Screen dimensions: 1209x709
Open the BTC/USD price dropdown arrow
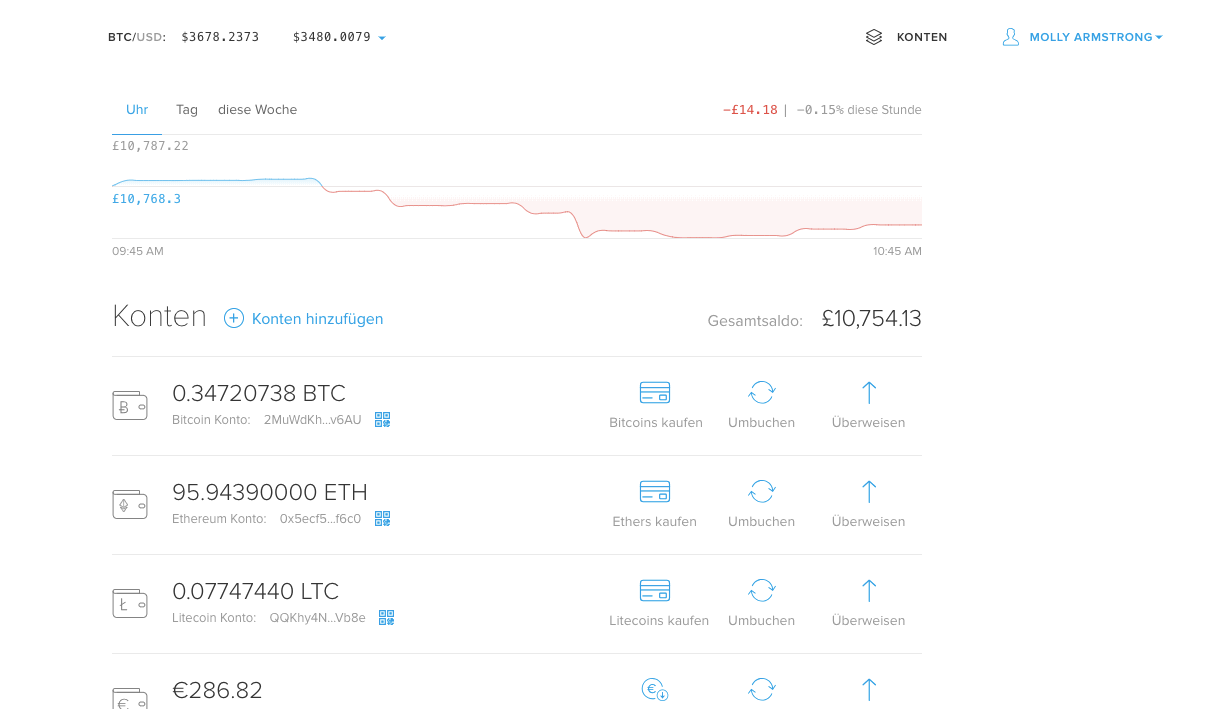coord(382,38)
